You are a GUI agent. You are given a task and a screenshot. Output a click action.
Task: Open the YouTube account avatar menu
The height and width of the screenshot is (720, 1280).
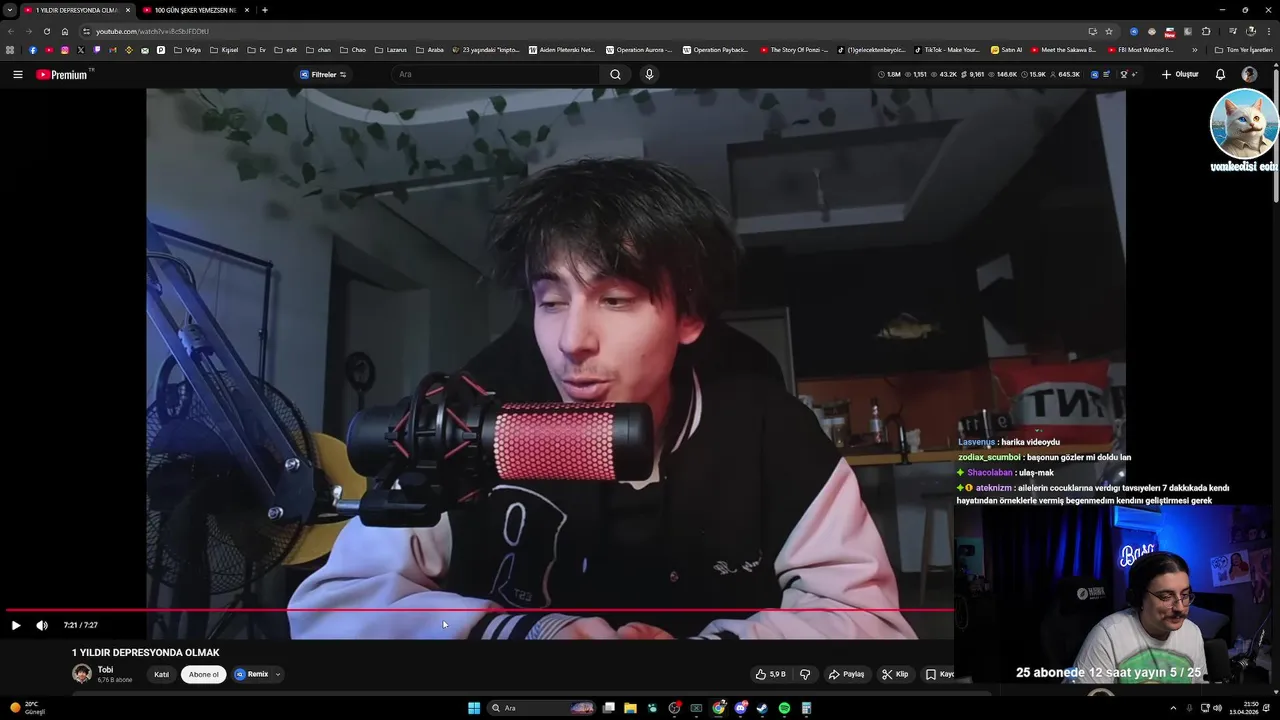(x=1249, y=74)
